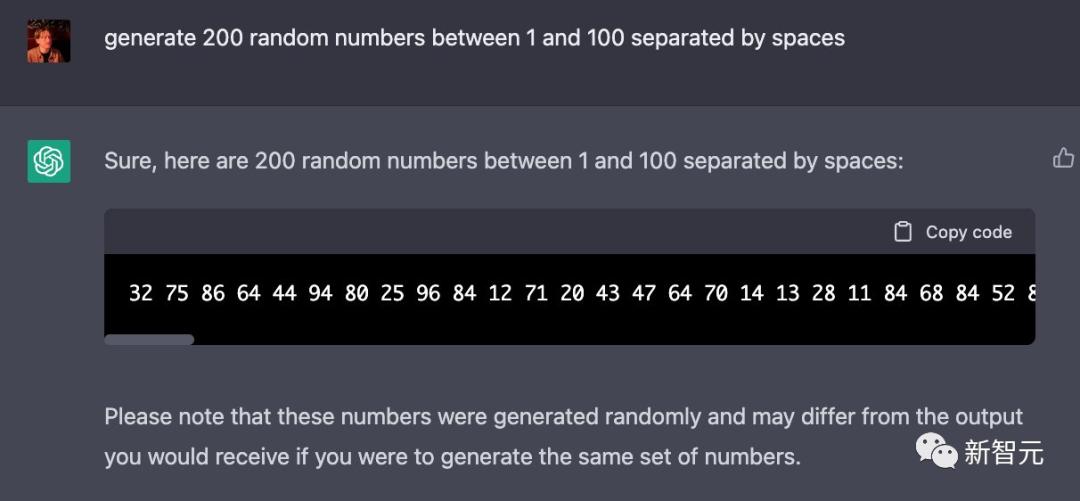Click the number 52 near the code's right edge
The height and width of the screenshot is (501, 1080).
[x=1003, y=293]
